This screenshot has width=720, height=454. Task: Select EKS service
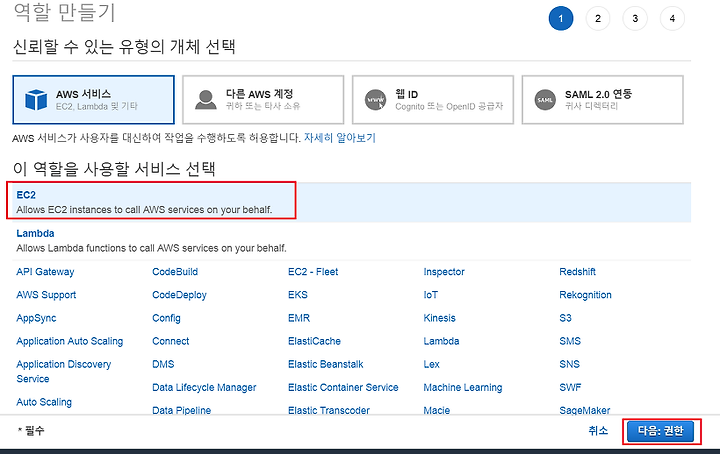(298, 295)
